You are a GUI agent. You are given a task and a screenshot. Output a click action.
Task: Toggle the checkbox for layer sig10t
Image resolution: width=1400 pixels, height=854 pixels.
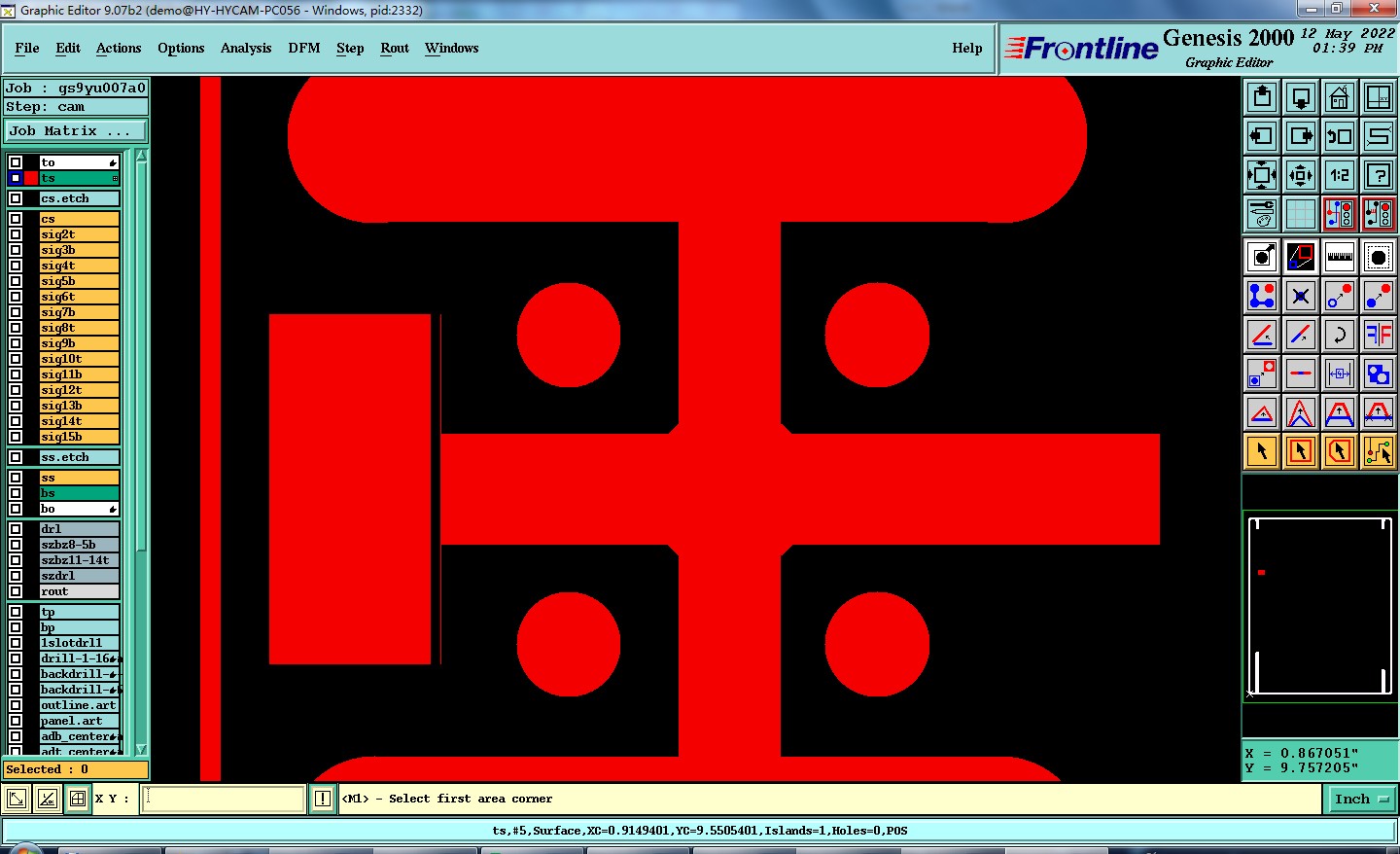16,359
